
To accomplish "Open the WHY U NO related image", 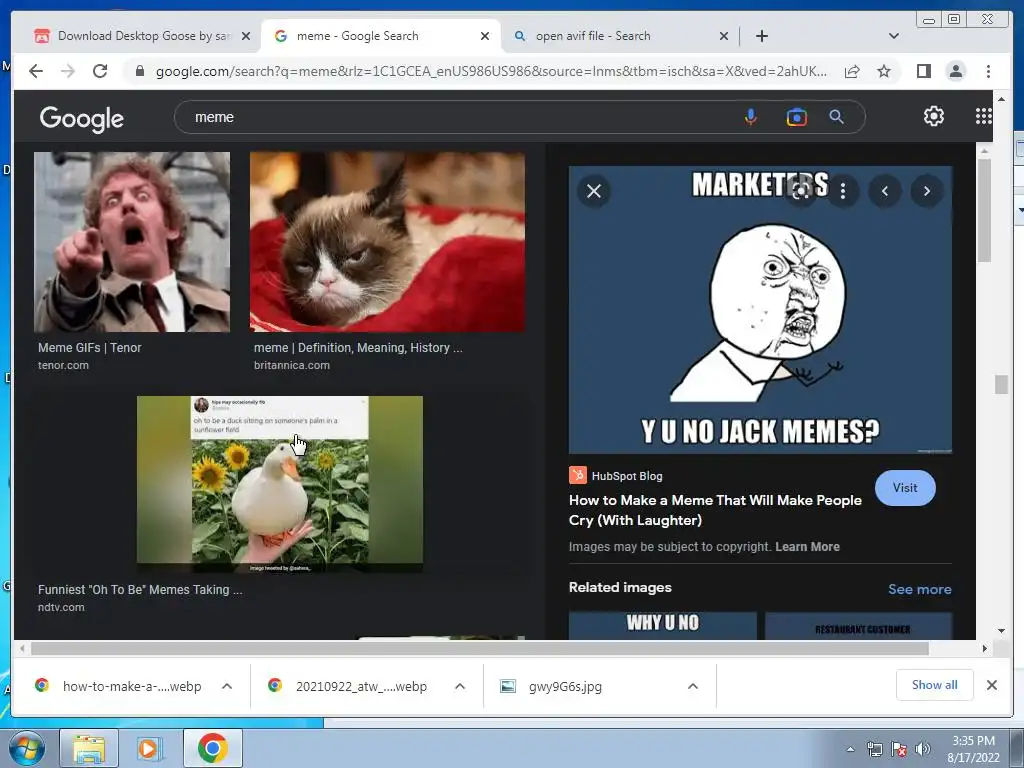I will [663, 626].
